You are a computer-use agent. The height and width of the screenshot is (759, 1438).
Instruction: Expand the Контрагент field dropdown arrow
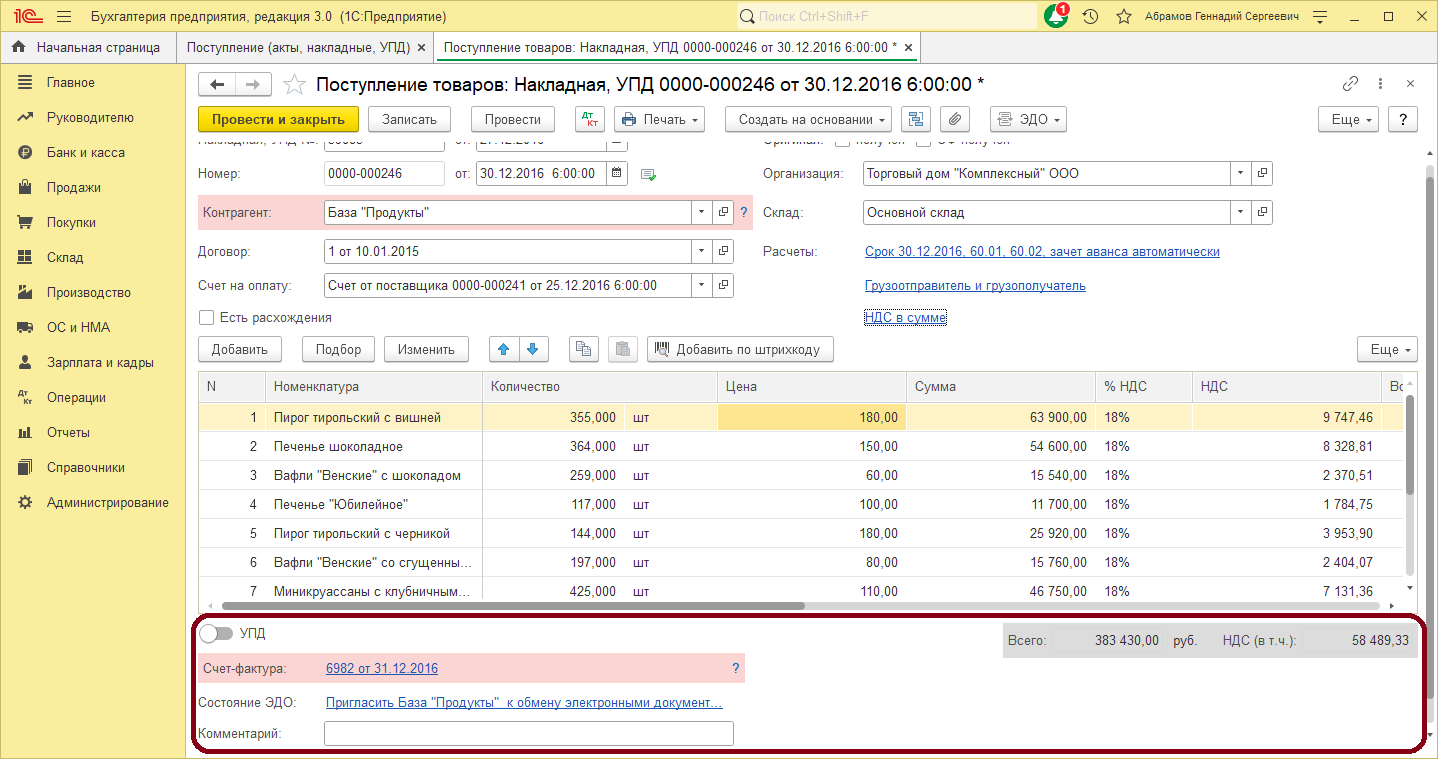(700, 212)
